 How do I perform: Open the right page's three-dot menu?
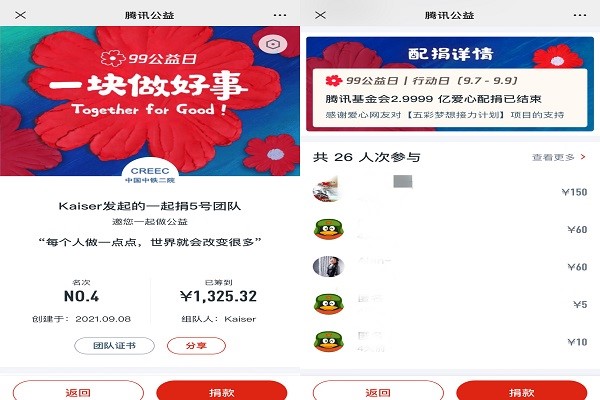(x=580, y=15)
